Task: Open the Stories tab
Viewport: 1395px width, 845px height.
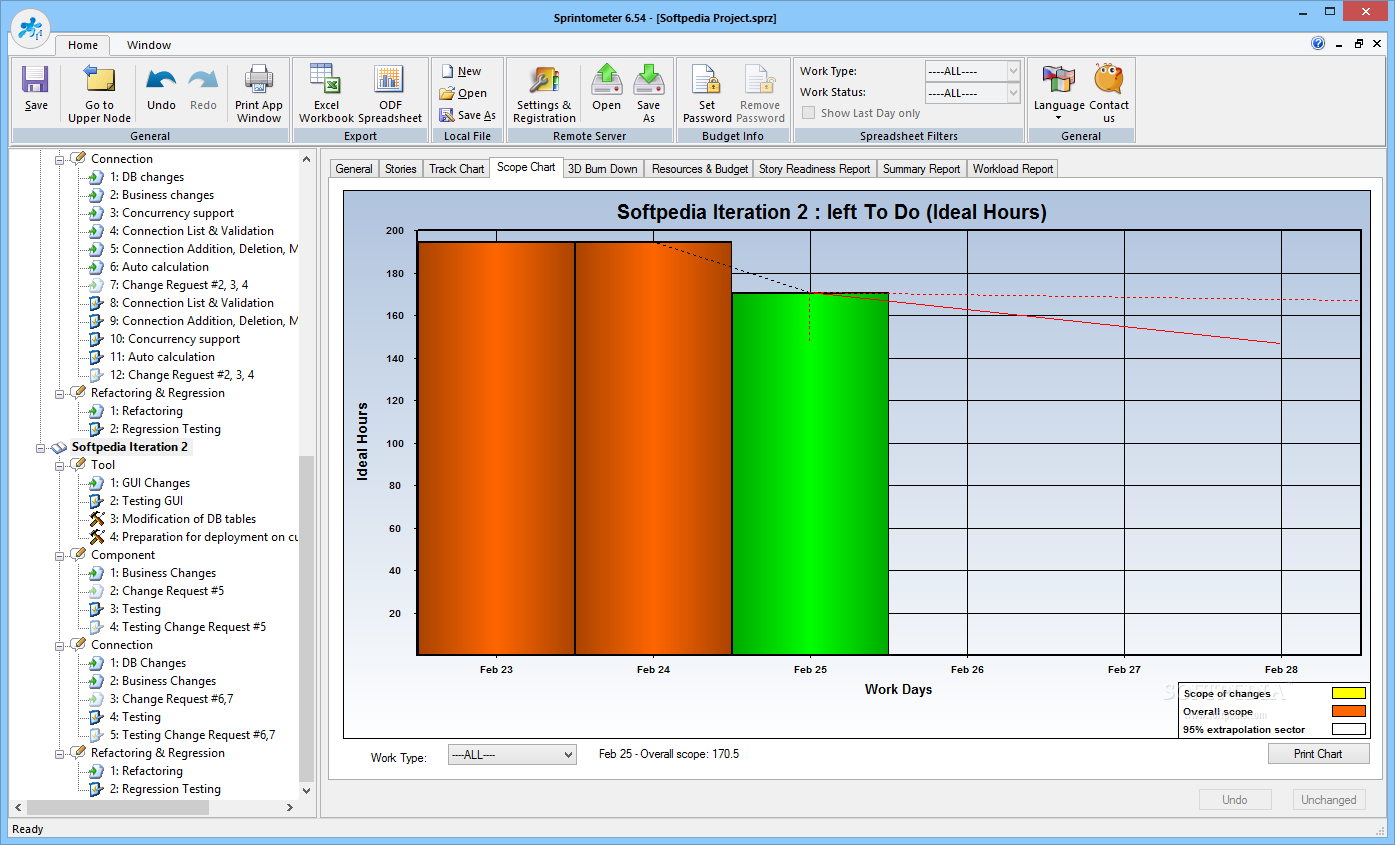Action: (401, 169)
